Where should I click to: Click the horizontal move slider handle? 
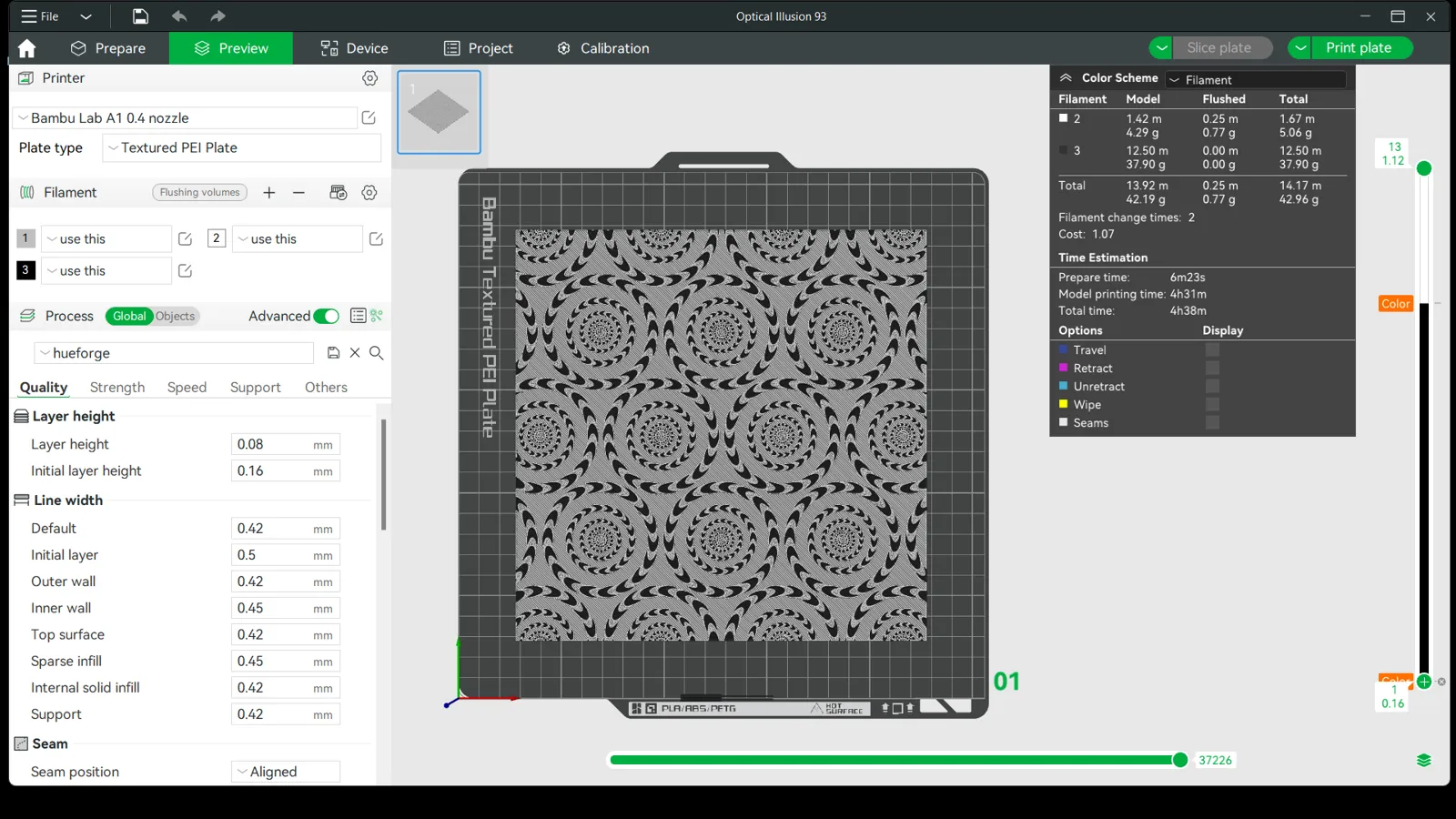point(1180,760)
